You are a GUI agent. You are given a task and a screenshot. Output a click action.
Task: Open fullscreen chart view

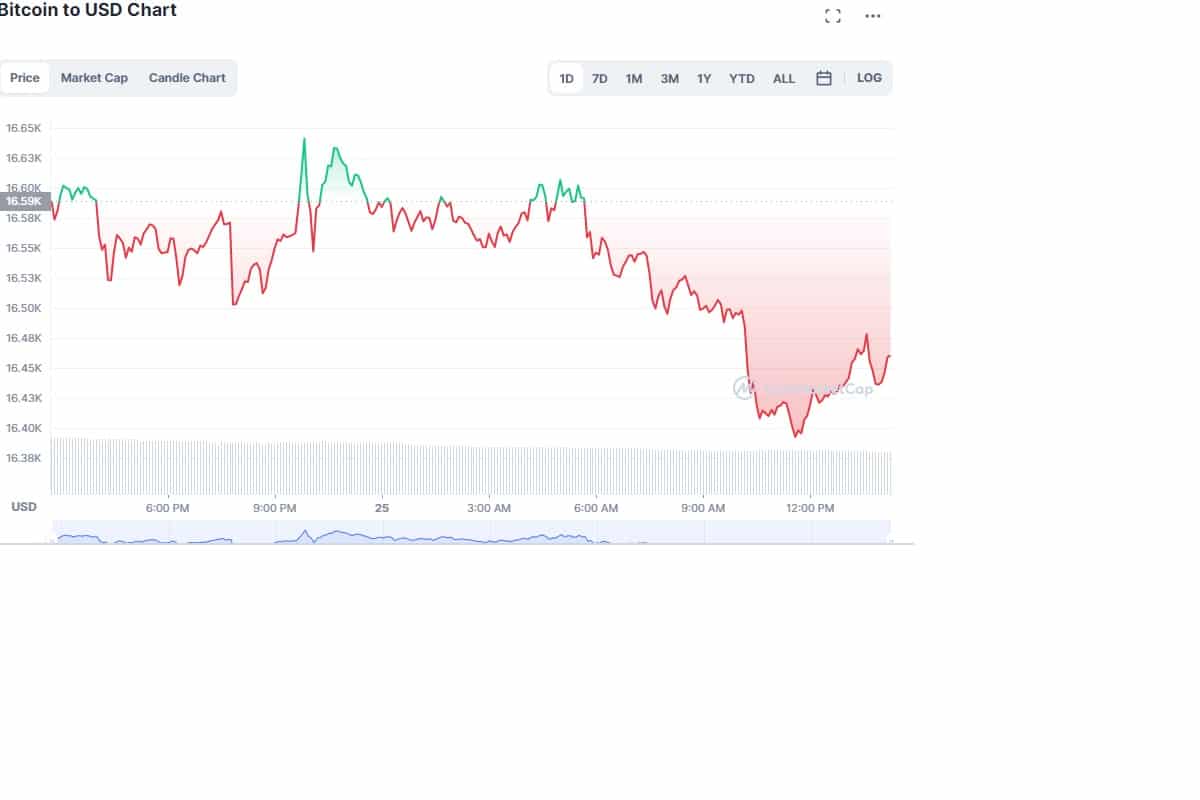[x=832, y=15]
